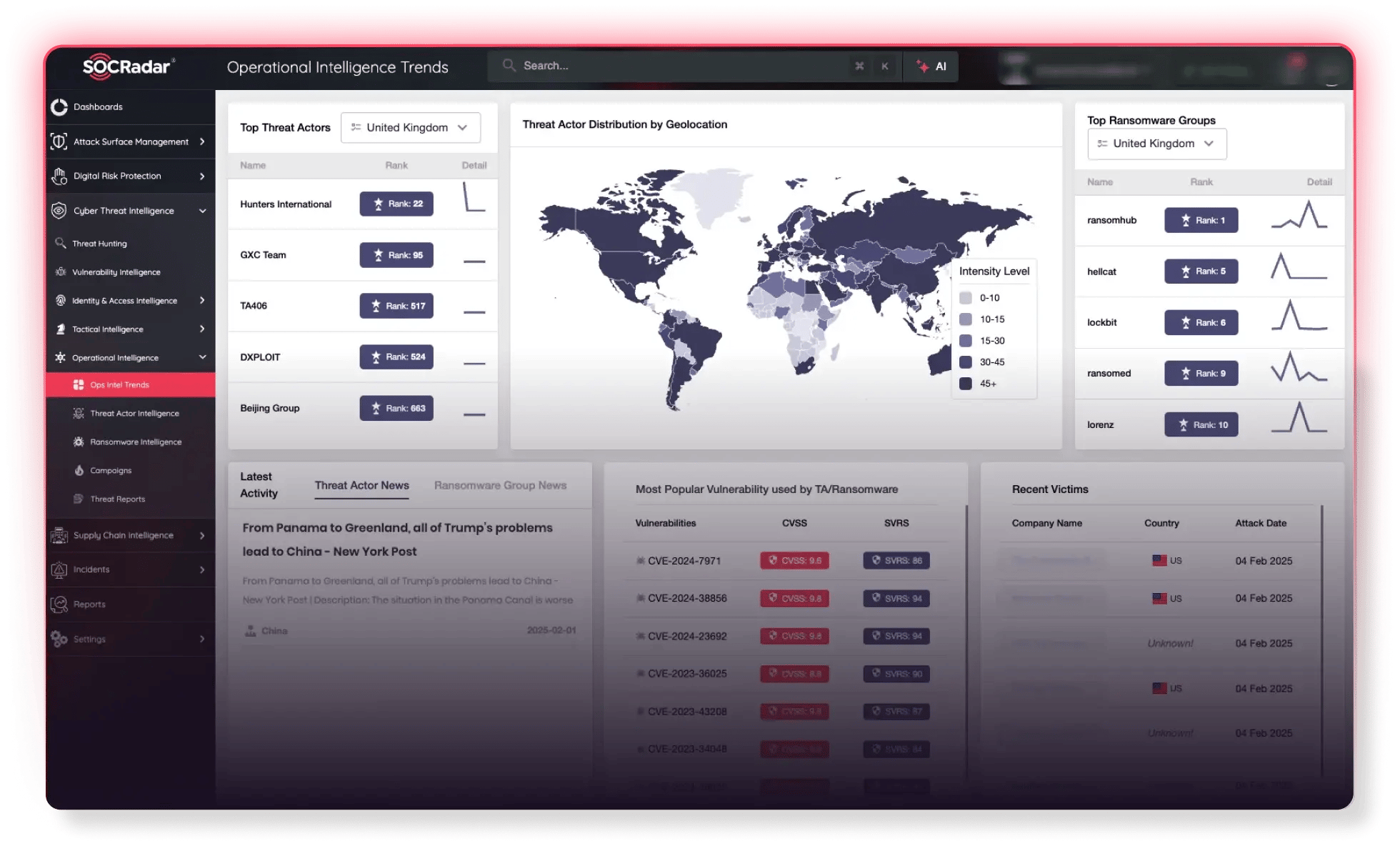Click the Supply Chain Intelligence icon

point(59,535)
